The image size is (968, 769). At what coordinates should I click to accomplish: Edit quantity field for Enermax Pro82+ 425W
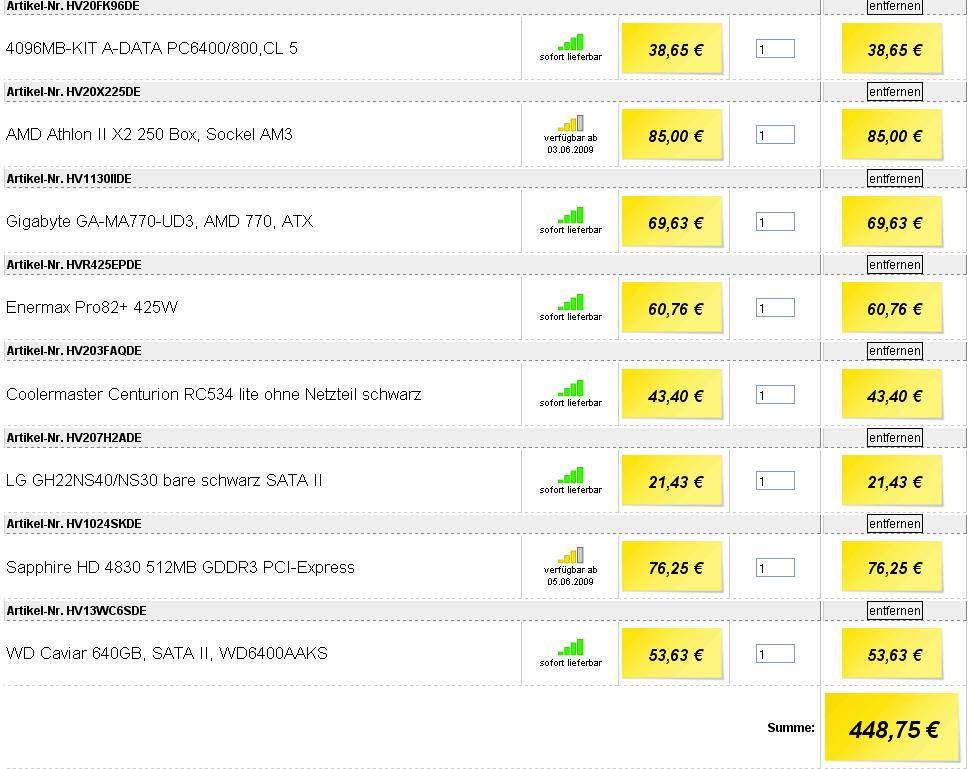pyautogui.click(x=775, y=308)
